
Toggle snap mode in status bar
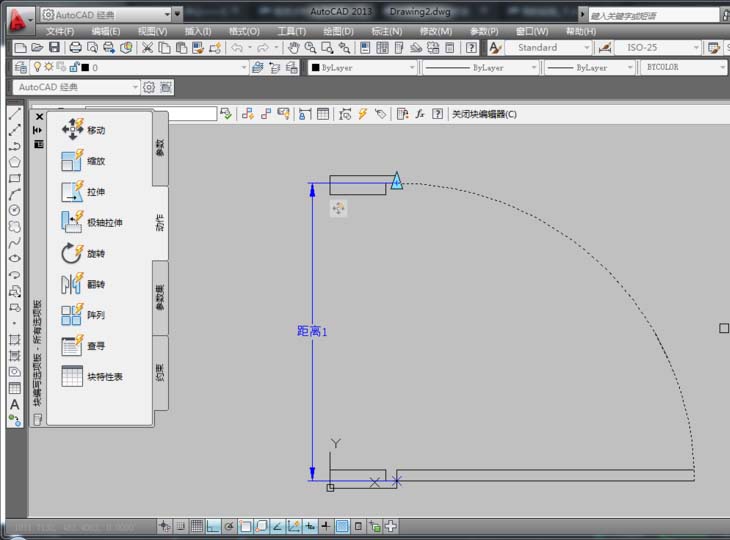(x=181, y=526)
